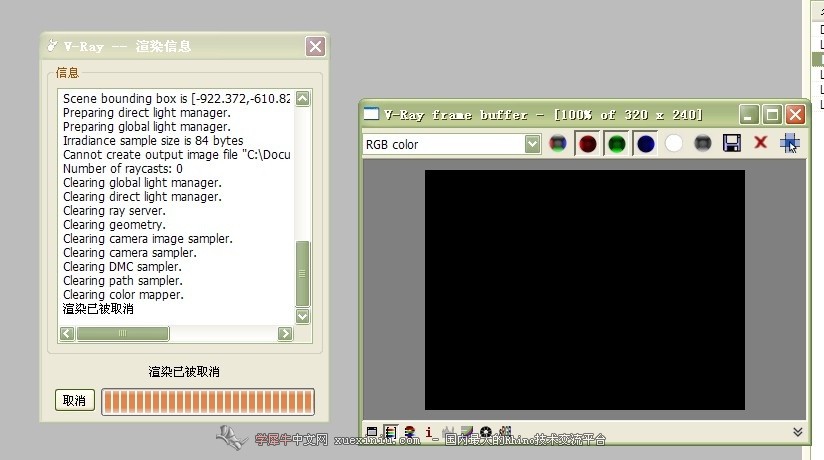
Task: Click status text 渲染已被取消 above progress bar
Action: click(183, 372)
